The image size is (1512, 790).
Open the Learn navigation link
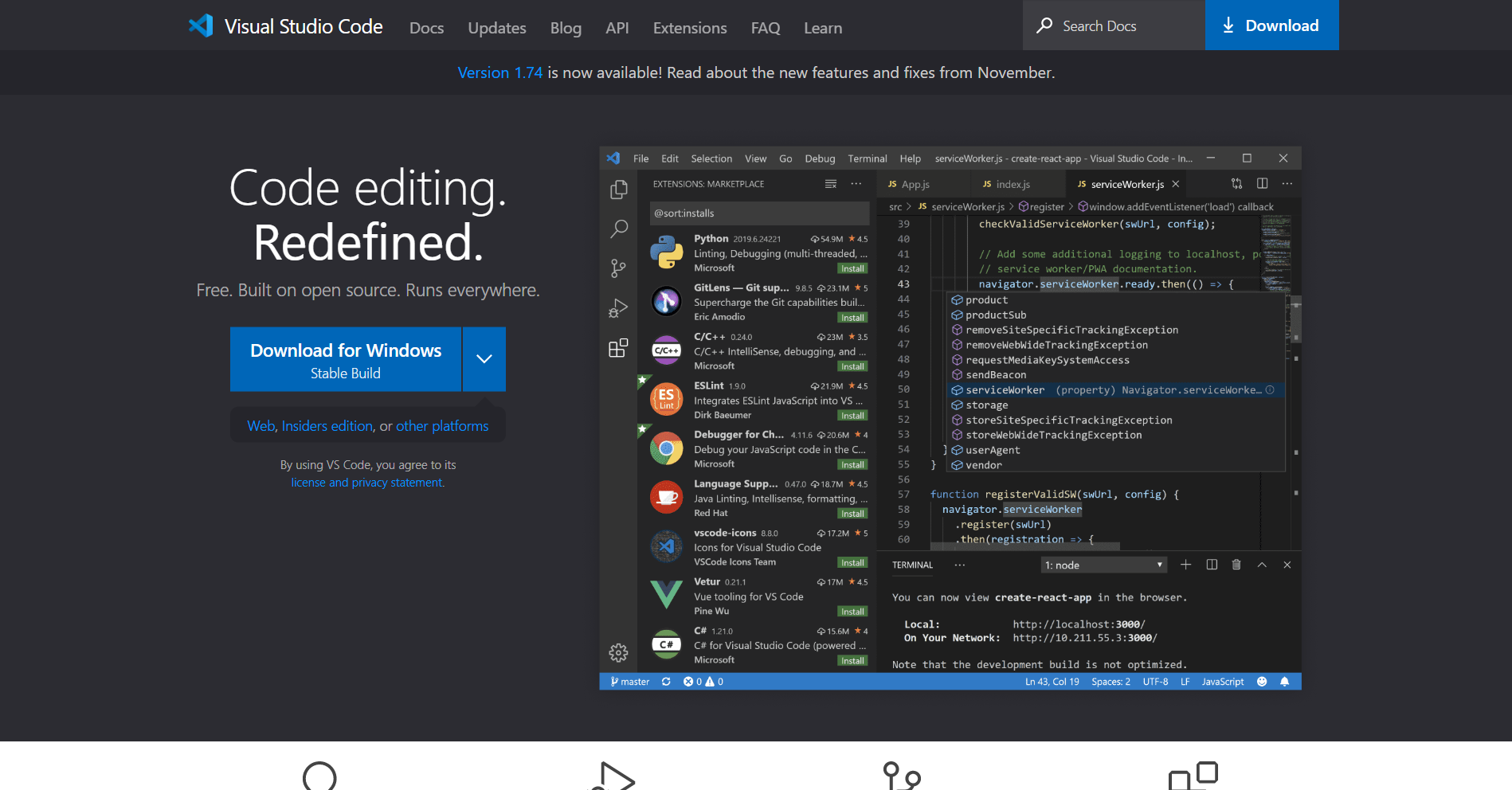click(823, 28)
